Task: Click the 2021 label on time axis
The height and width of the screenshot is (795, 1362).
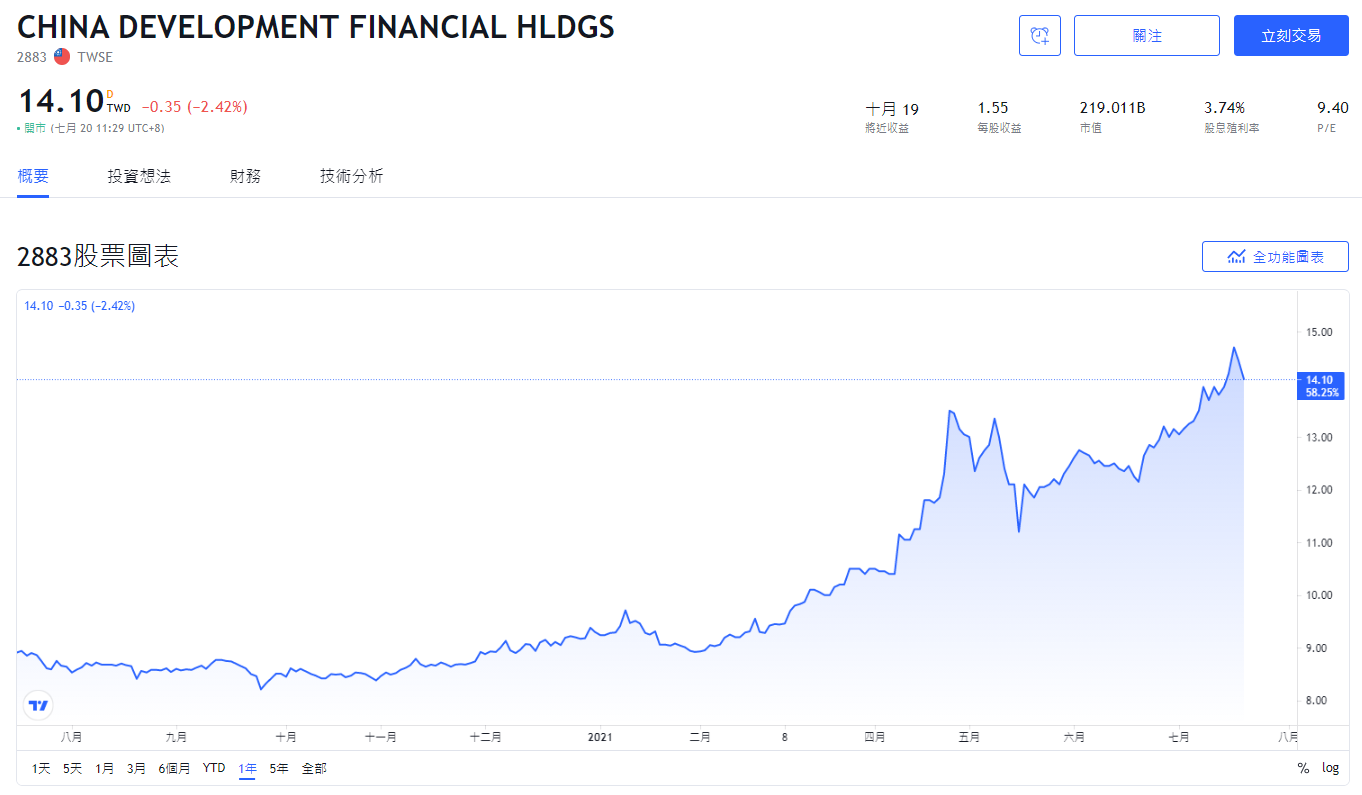Action: click(x=600, y=737)
